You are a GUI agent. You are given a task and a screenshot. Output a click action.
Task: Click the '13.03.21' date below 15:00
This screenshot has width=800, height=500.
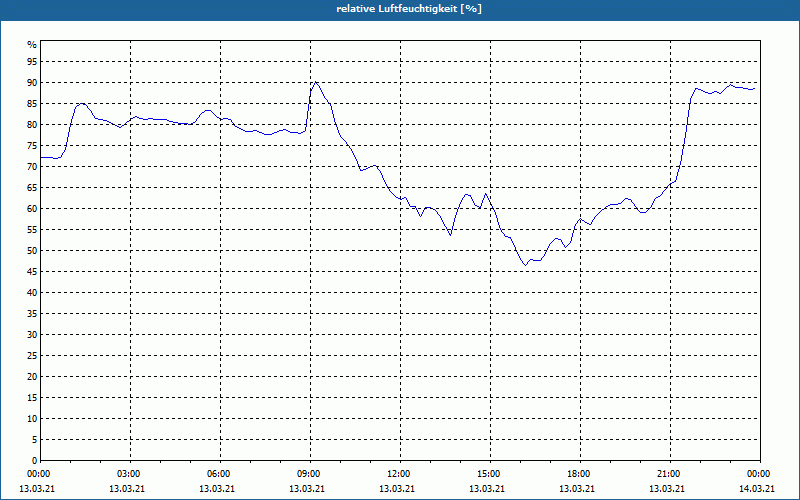click(x=487, y=488)
